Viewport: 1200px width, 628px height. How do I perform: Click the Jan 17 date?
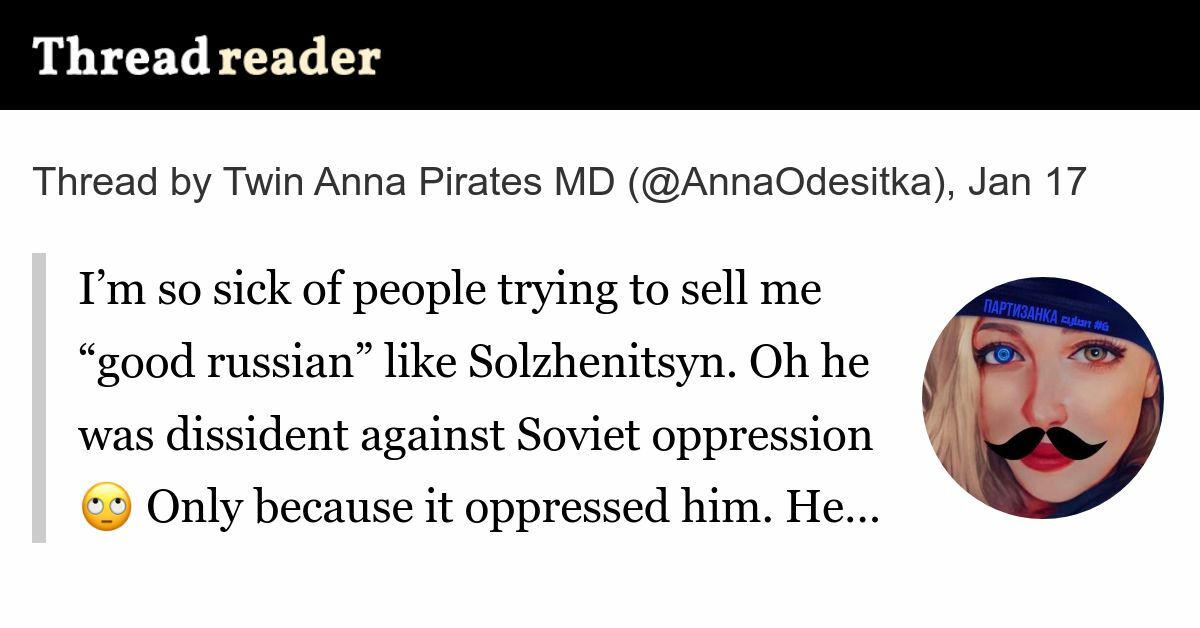click(1026, 183)
